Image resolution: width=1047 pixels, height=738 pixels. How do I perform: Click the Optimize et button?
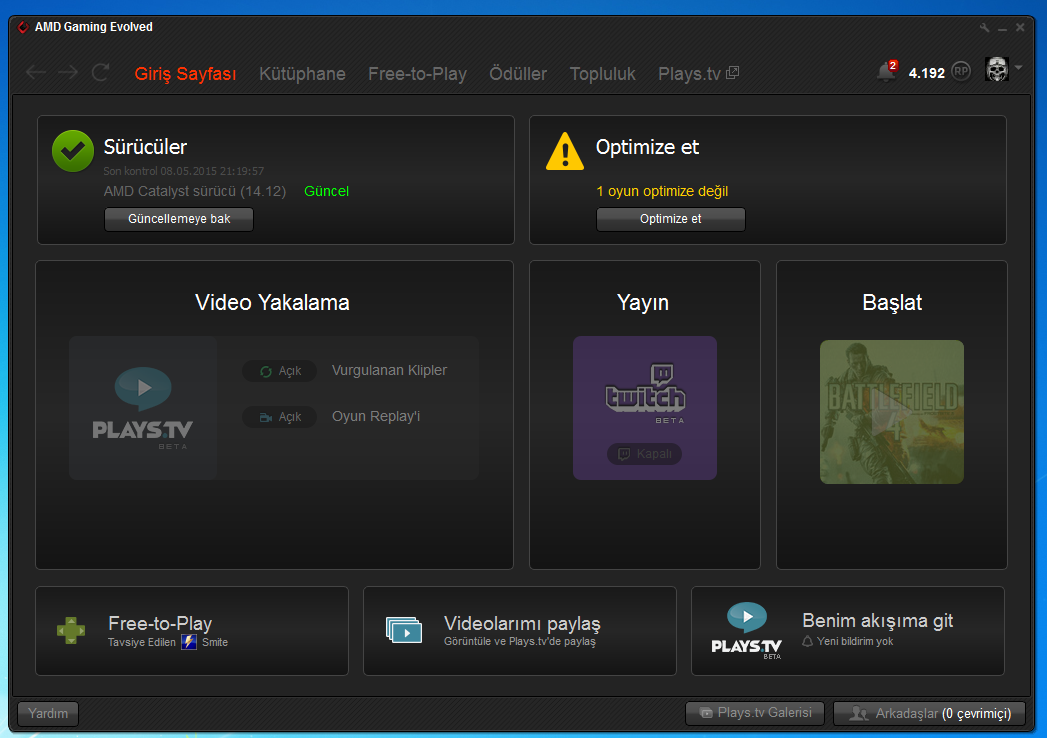(670, 219)
